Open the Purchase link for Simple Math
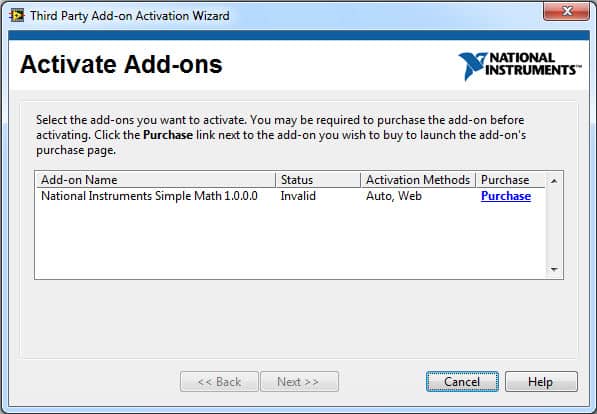The image size is (597, 414). click(506, 196)
